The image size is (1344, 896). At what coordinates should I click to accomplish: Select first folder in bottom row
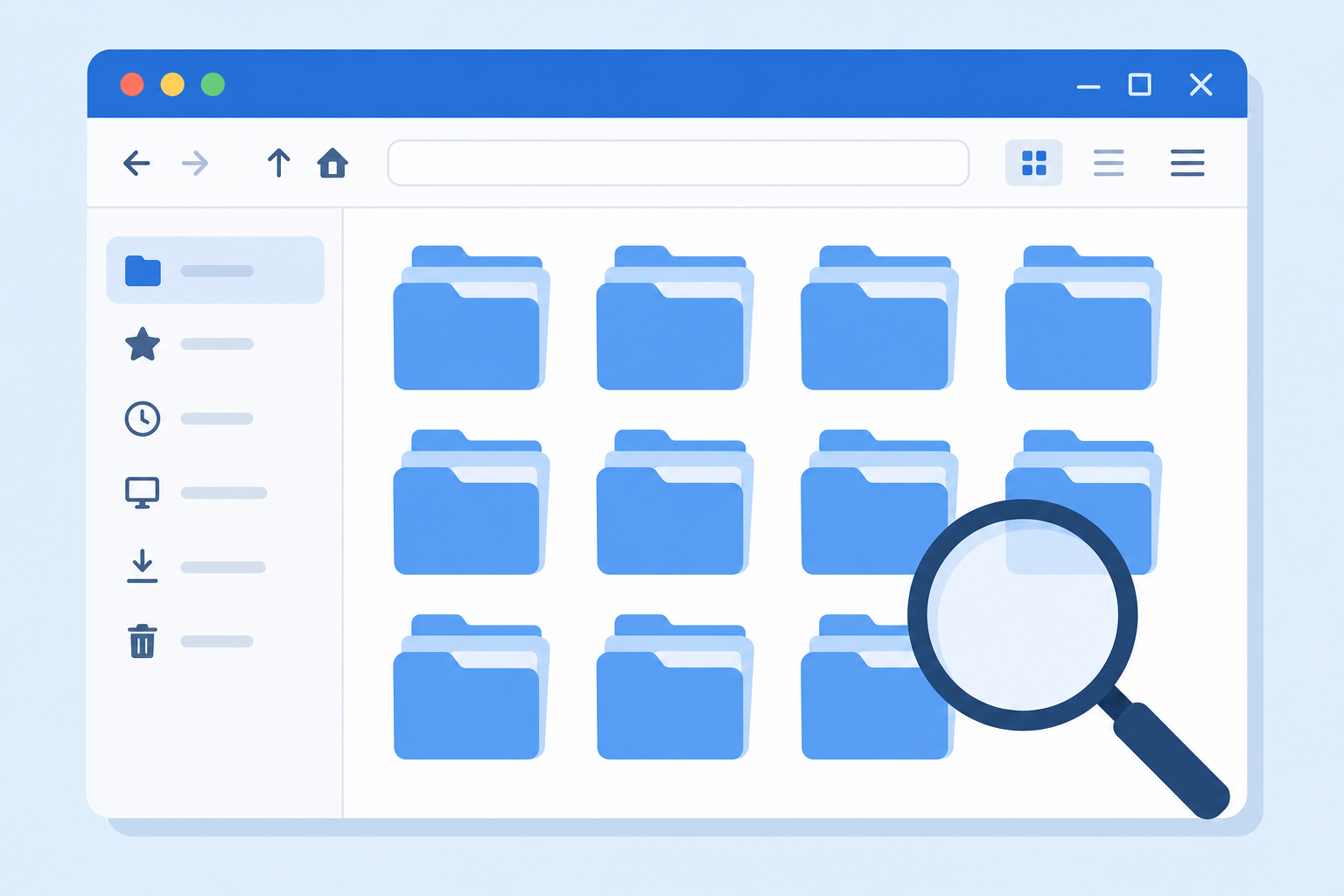471,687
